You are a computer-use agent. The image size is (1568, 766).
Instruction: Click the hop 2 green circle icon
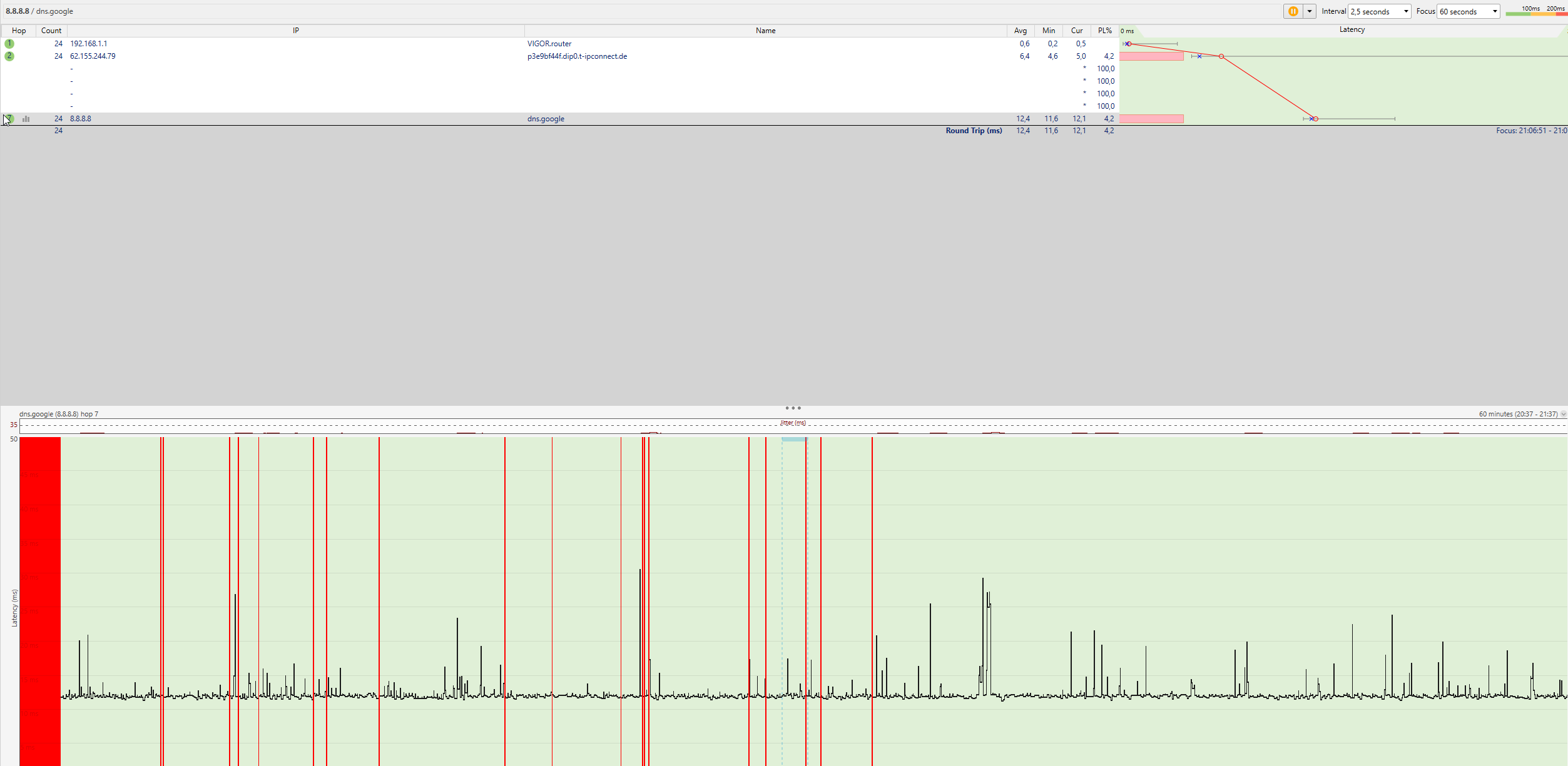pyautogui.click(x=9, y=56)
